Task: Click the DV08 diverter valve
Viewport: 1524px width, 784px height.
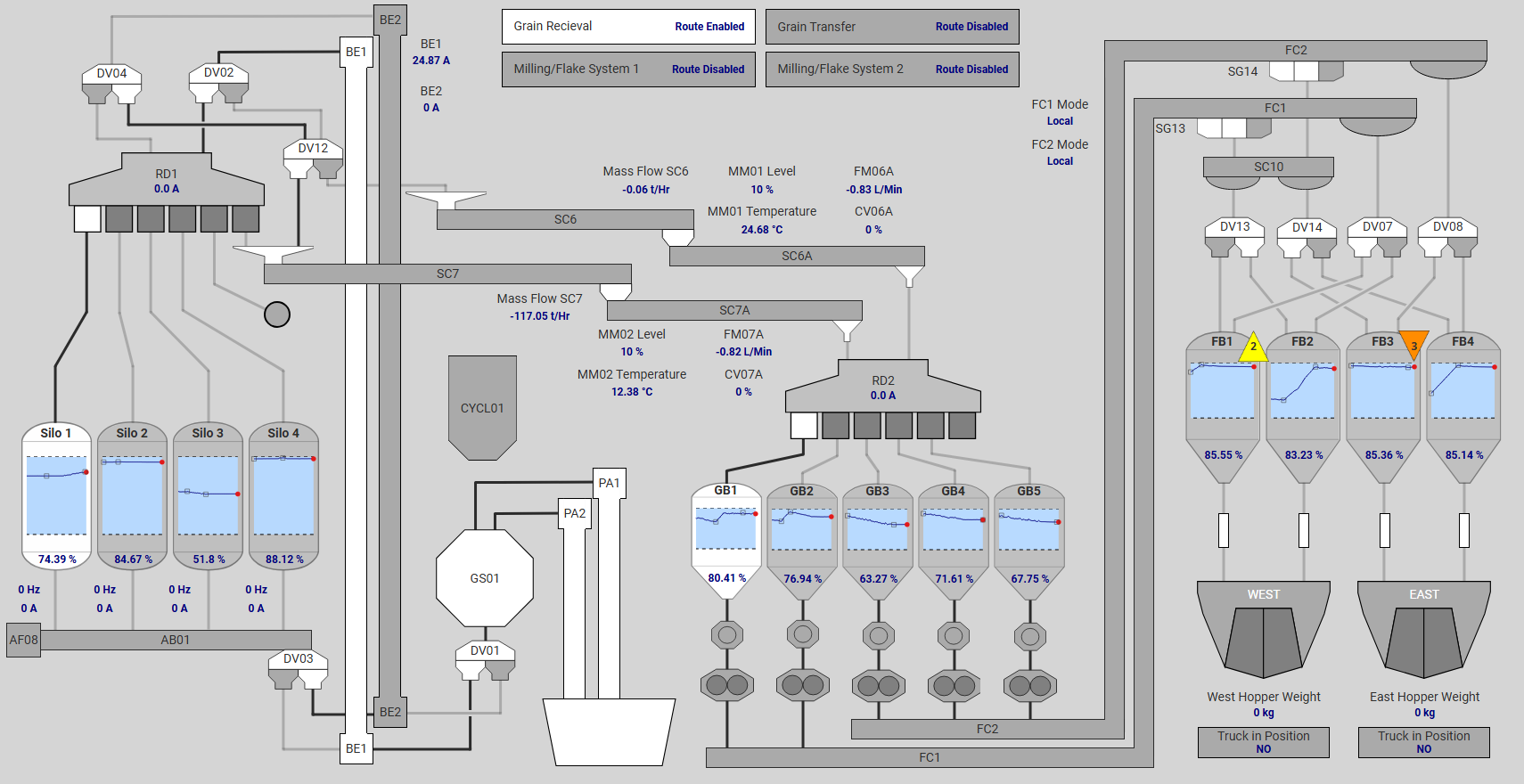Action: [x=1448, y=237]
